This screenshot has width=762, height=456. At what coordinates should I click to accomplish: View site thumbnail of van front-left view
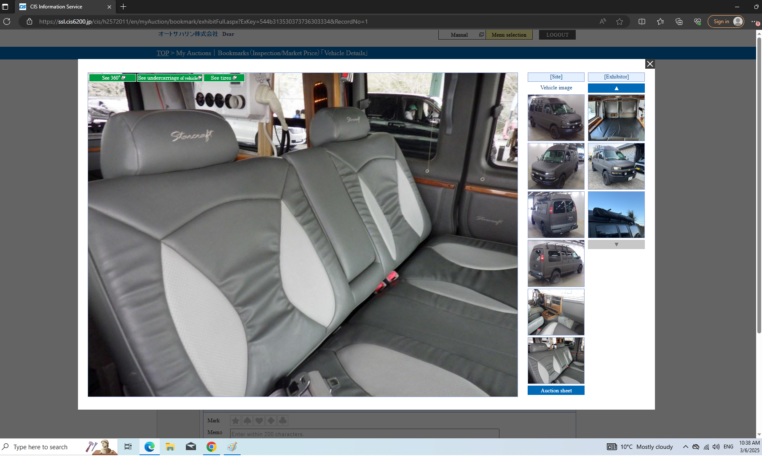(556, 166)
